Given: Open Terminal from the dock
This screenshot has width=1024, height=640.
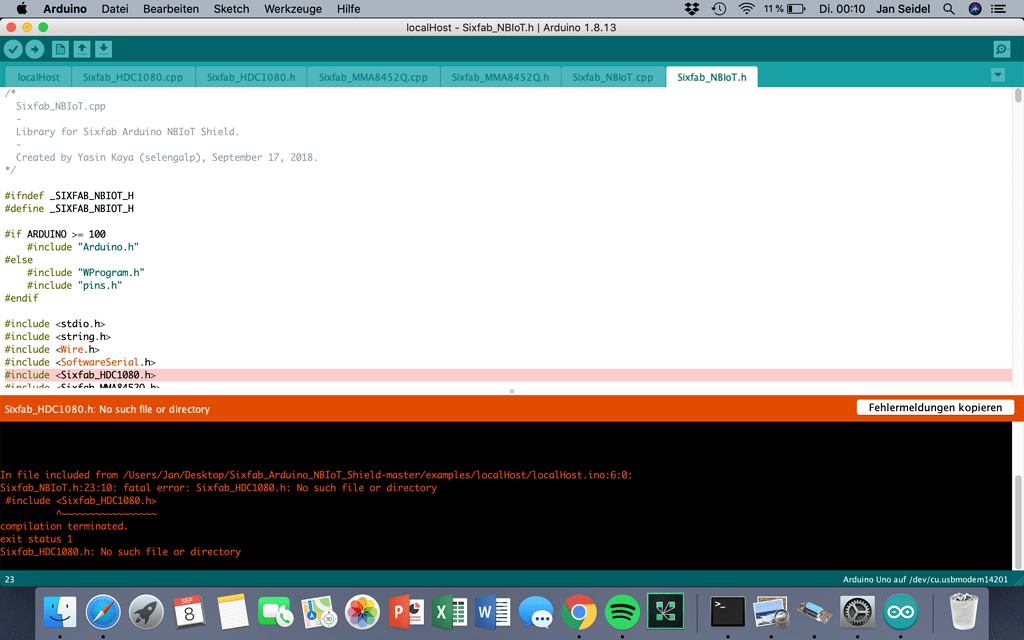Looking at the screenshot, I should [x=727, y=611].
